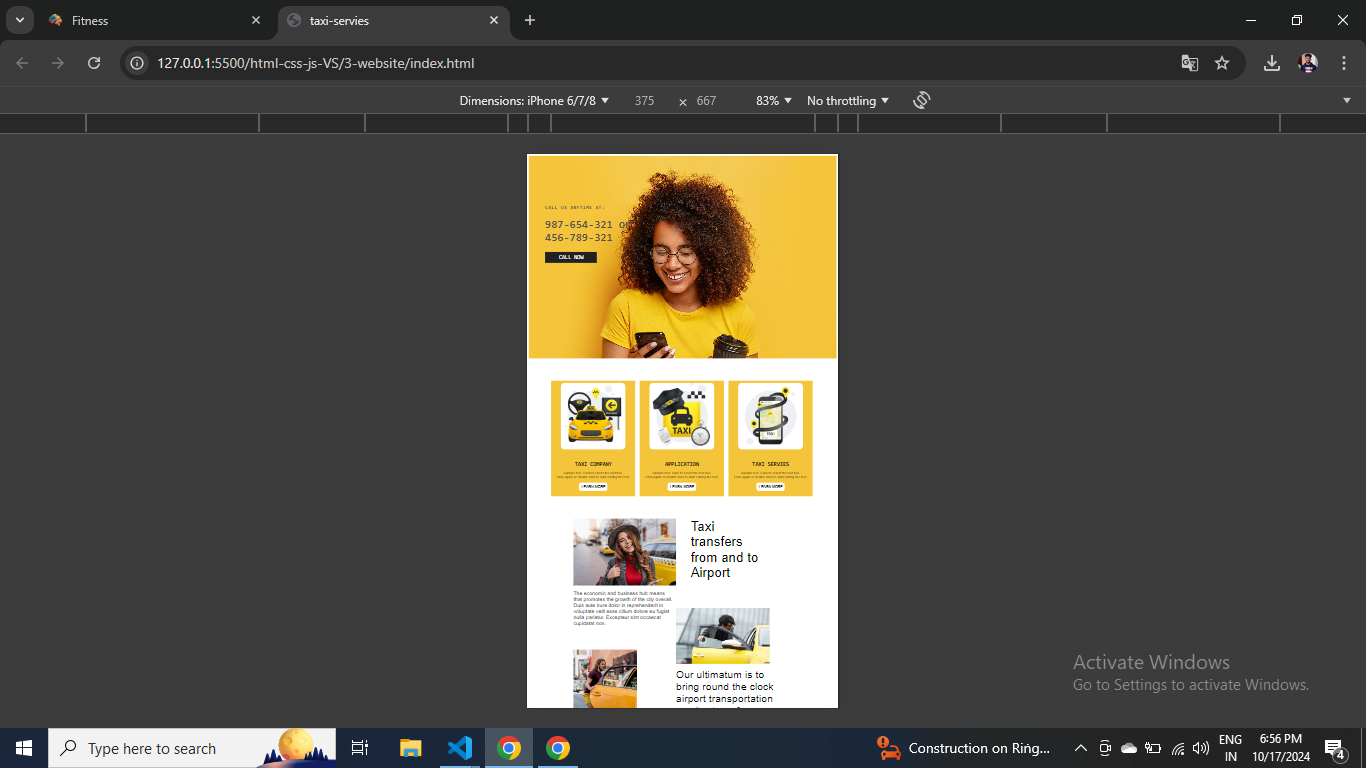
Task: Click the CALL NOW button
Action: click(x=571, y=257)
